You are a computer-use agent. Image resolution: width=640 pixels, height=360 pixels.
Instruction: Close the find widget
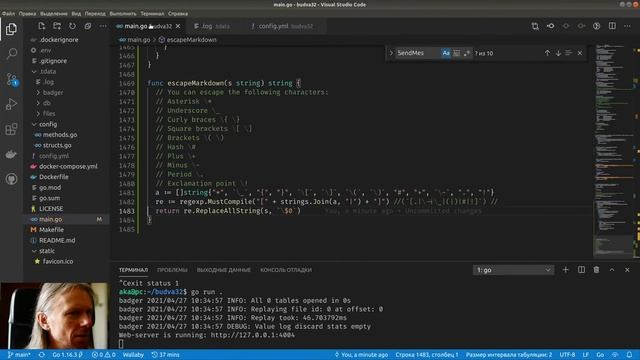[580, 53]
